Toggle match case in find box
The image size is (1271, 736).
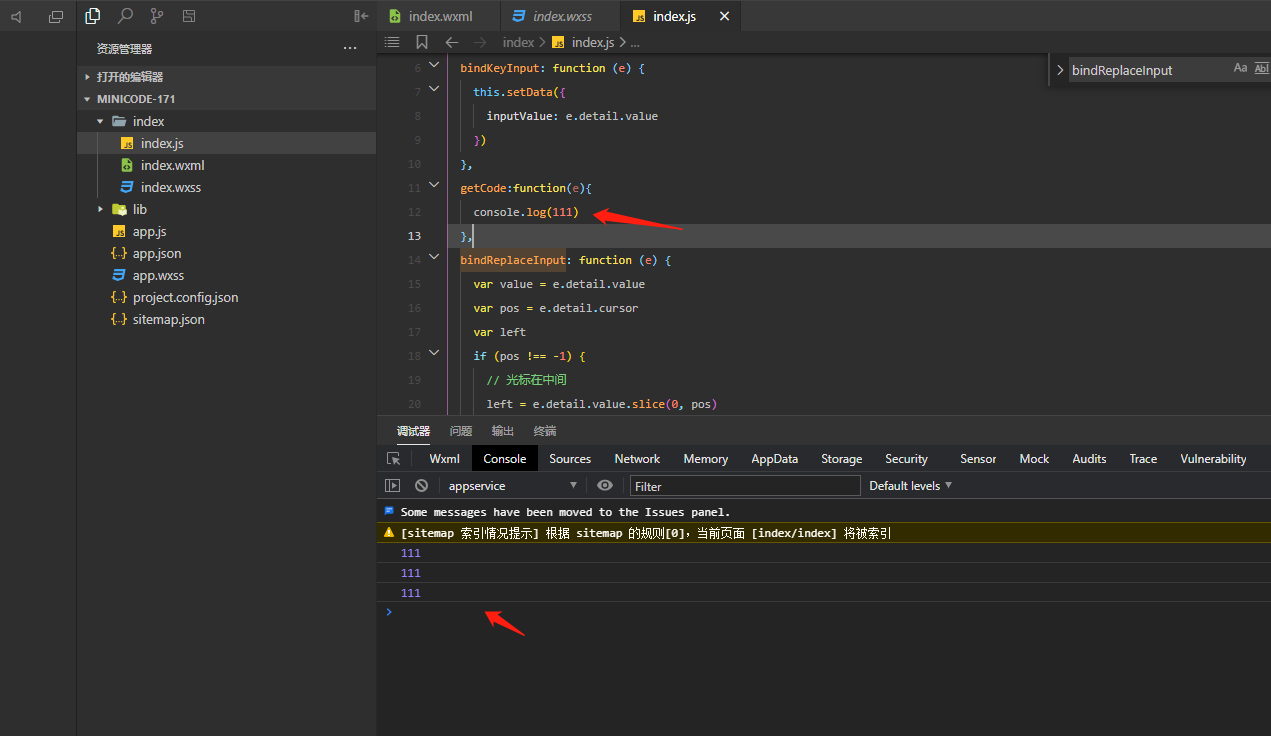point(1240,69)
